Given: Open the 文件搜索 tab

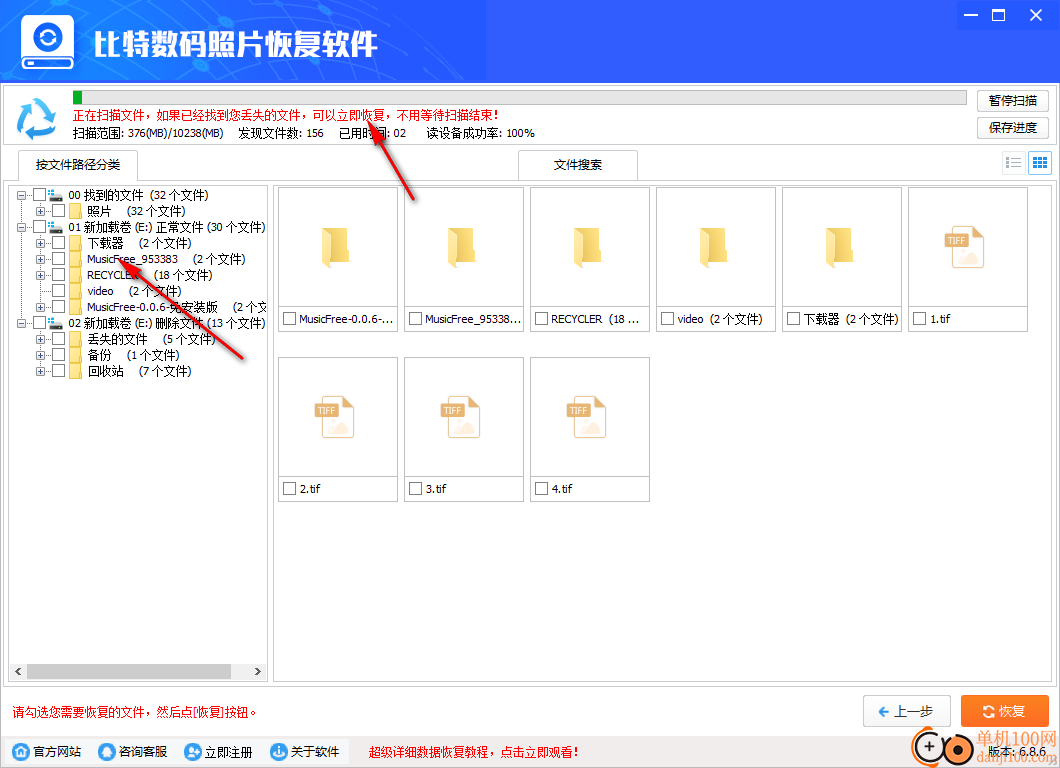Looking at the screenshot, I should pos(577,165).
